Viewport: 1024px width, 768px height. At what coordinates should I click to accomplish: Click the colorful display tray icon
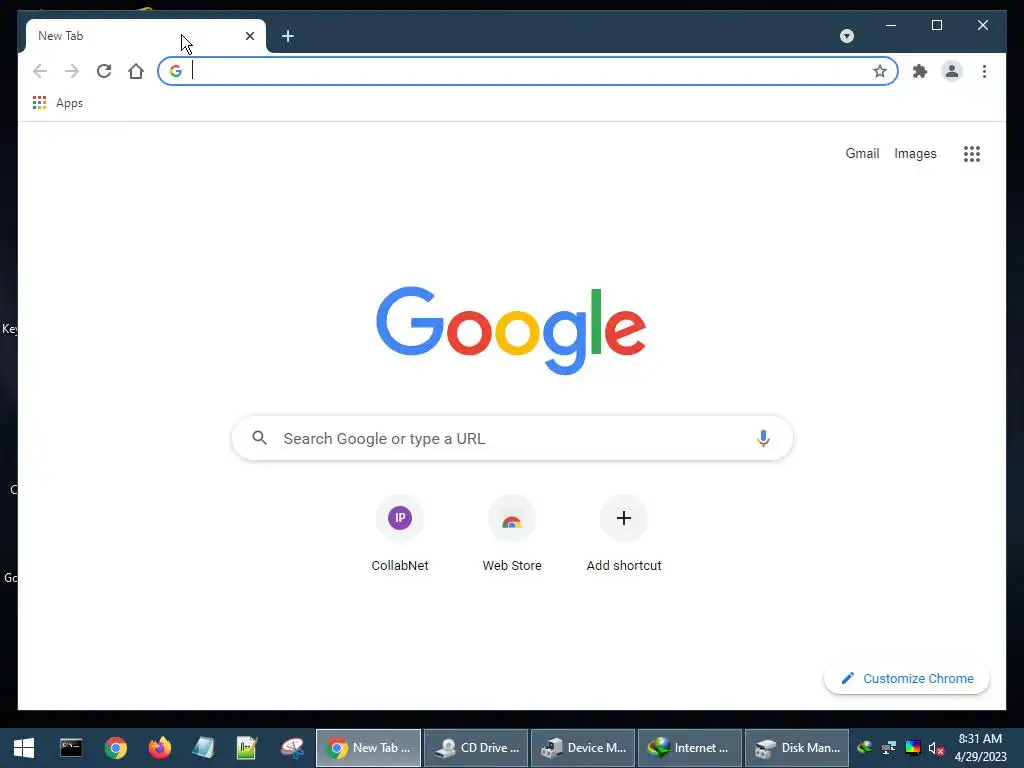point(912,748)
